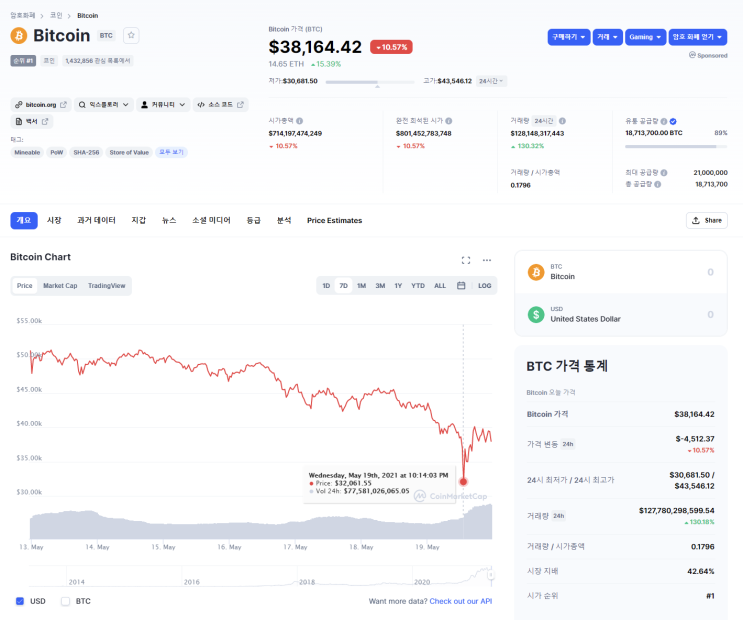
Task: Click the Share button
Action: point(707,220)
